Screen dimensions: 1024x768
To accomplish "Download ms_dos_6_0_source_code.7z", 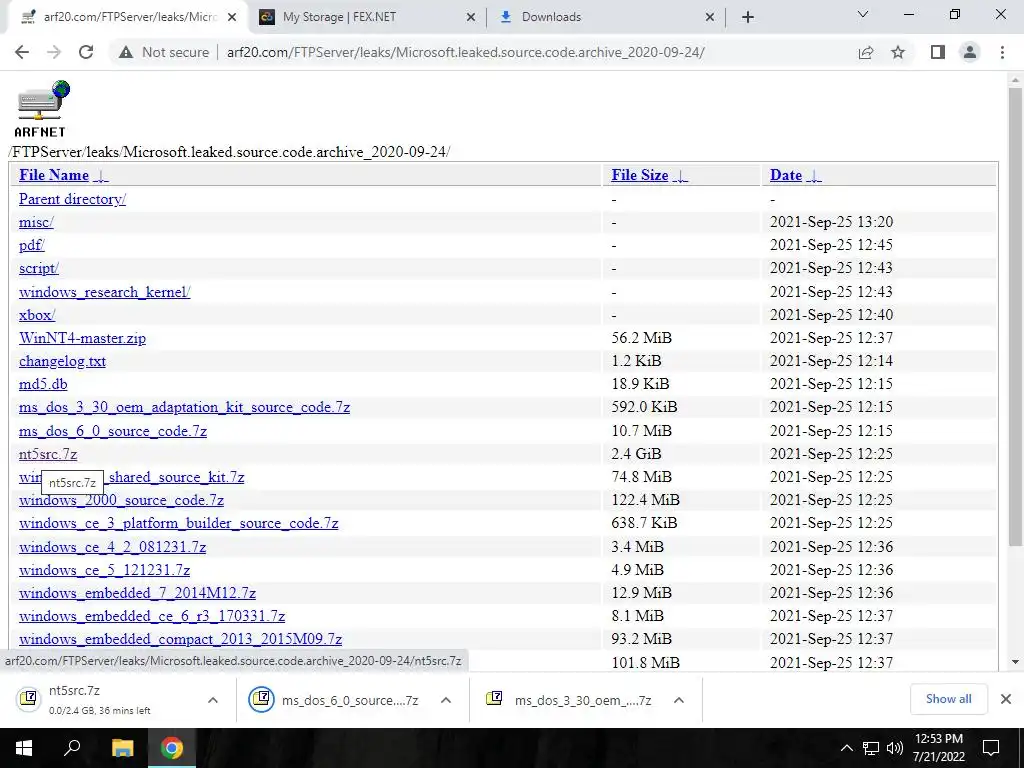I will click(x=113, y=431).
